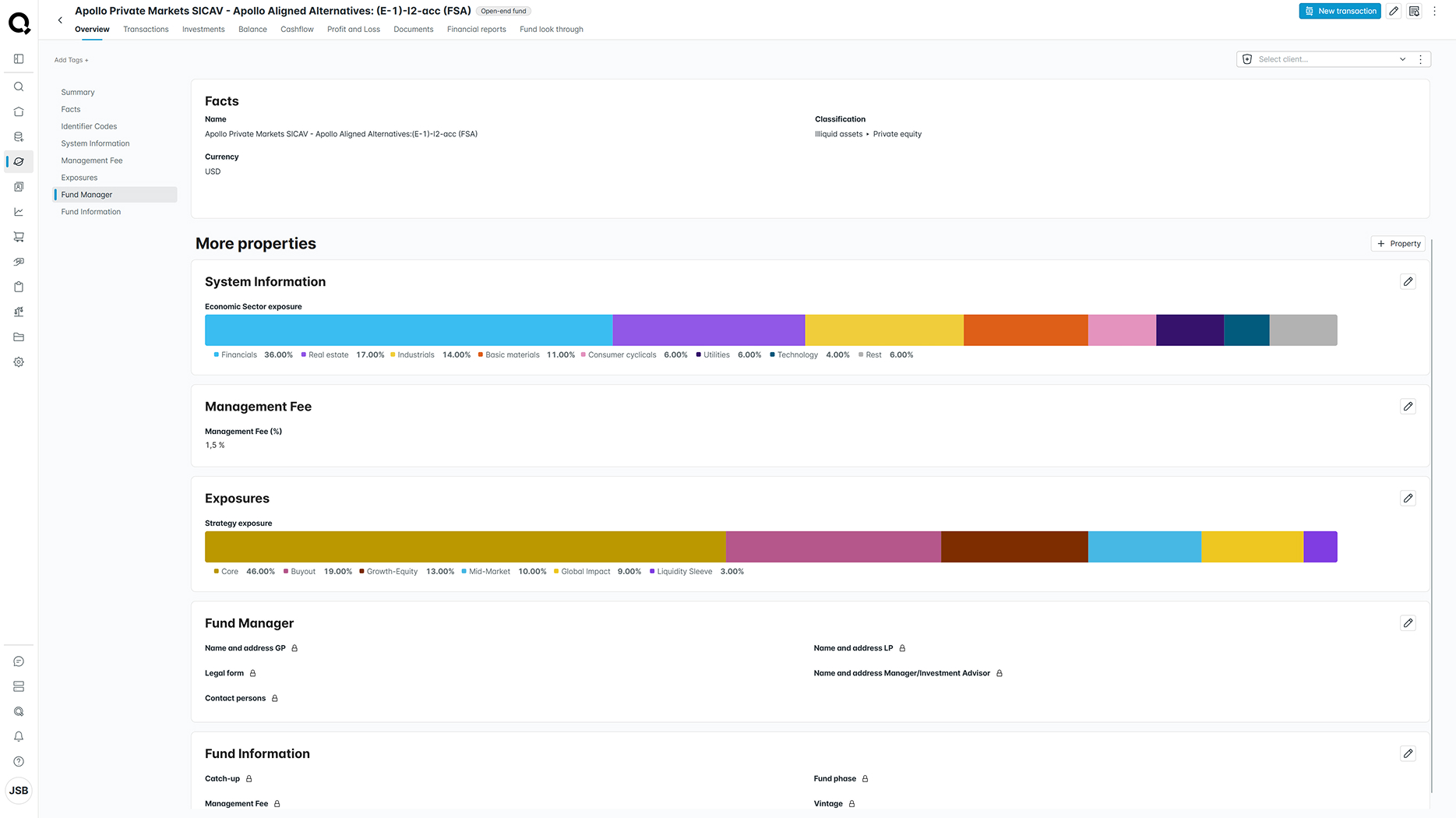Click the blue Financials bar segment
This screenshot has height=818, width=1456.
(x=409, y=330)
